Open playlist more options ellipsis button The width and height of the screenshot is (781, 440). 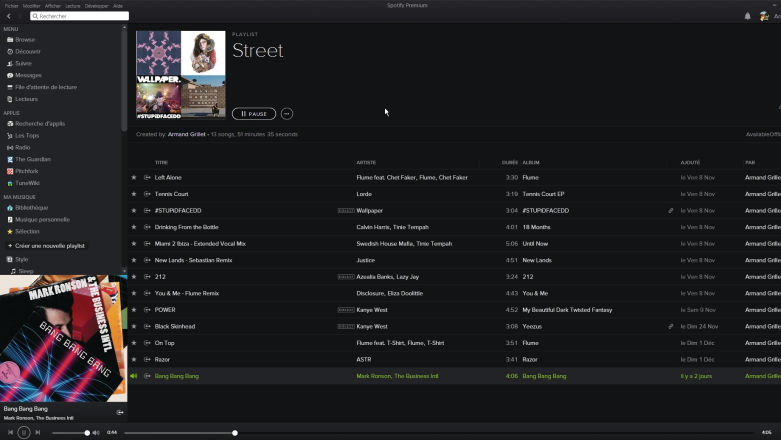(x=287, y=114)
